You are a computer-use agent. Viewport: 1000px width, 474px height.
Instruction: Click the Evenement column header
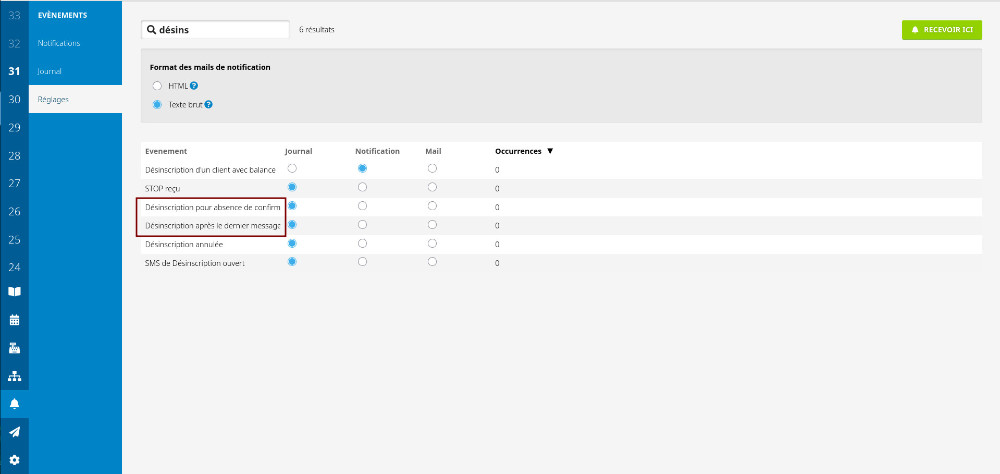166,151
